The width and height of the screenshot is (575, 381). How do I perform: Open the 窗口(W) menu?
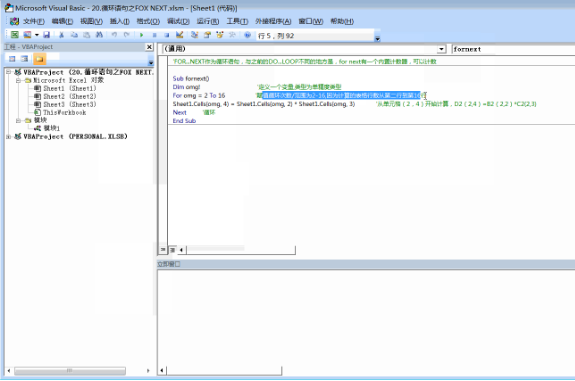[311, 21]
